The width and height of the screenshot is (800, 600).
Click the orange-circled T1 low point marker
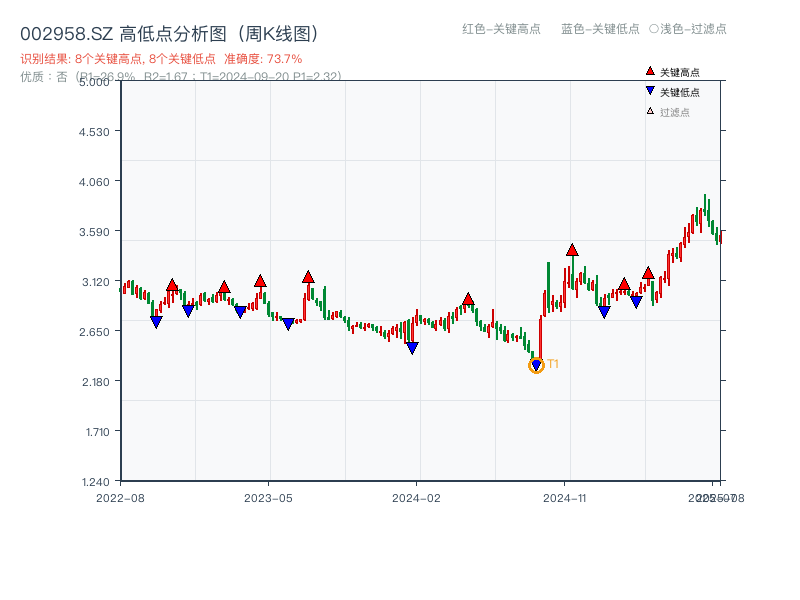tap(536, 365)
